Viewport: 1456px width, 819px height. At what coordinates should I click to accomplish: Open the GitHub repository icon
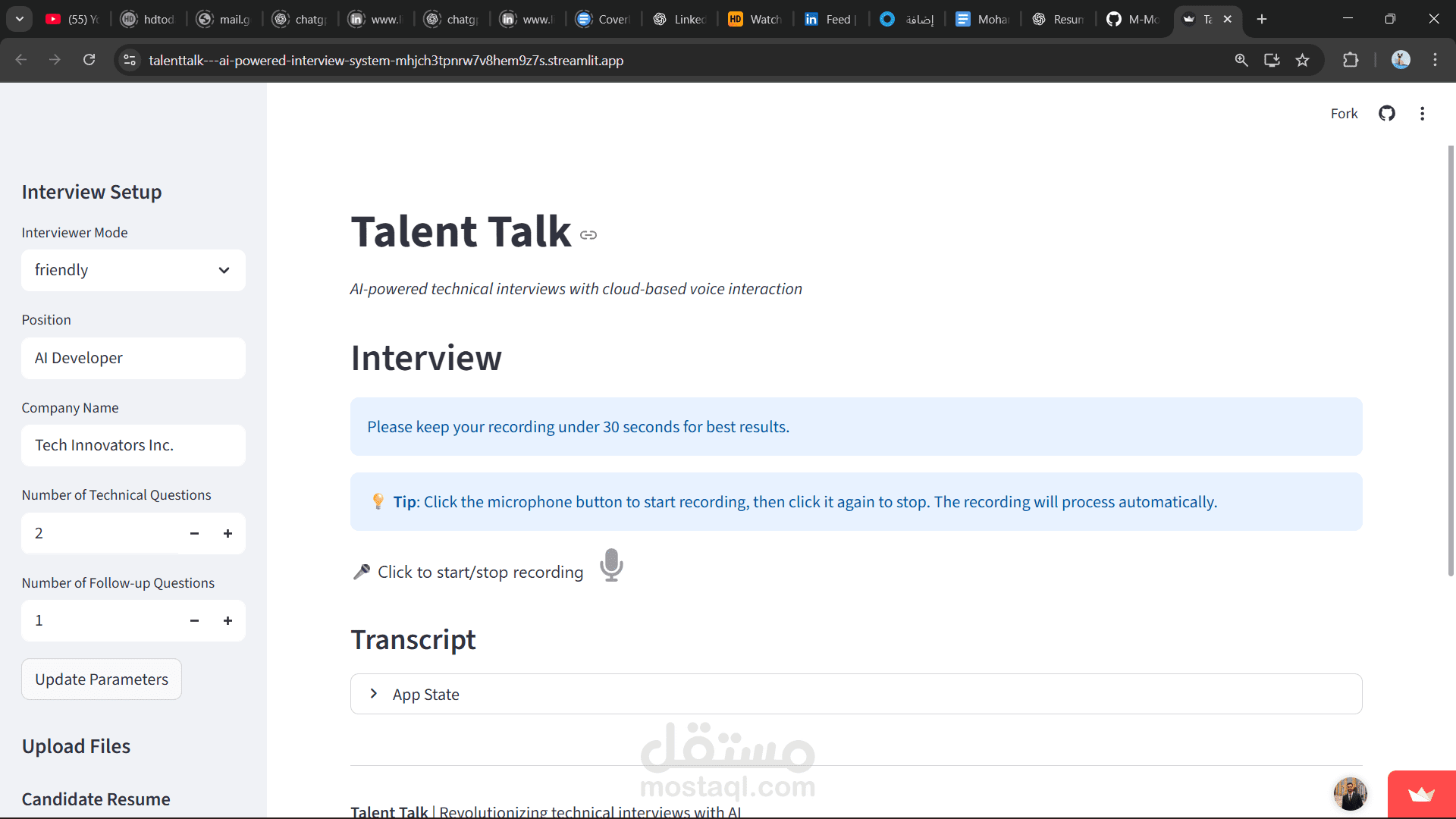[x=1387, y=114]
